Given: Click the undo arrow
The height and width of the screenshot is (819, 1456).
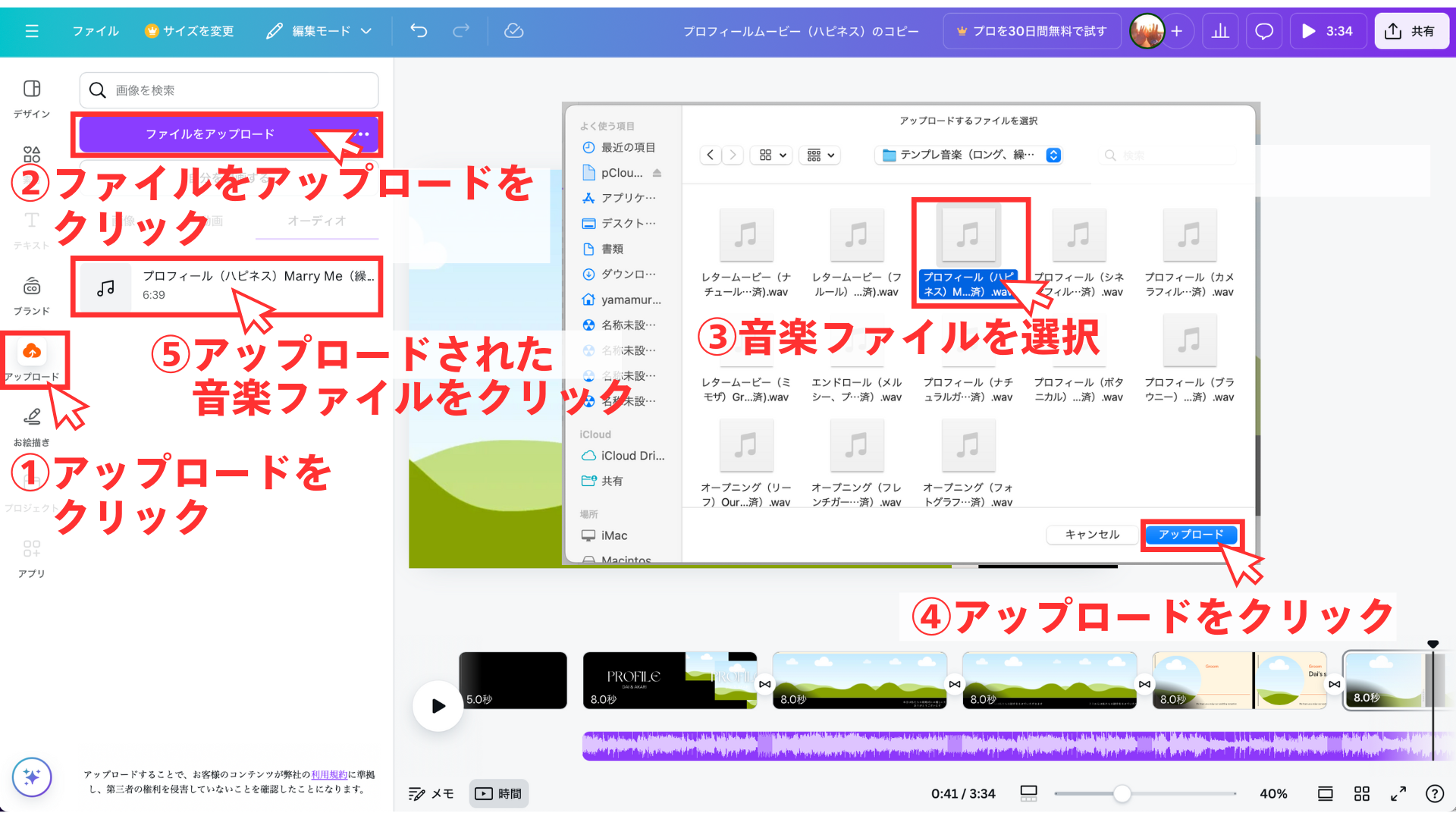Looking at the screenshot, I should click(x=419, y=31).
